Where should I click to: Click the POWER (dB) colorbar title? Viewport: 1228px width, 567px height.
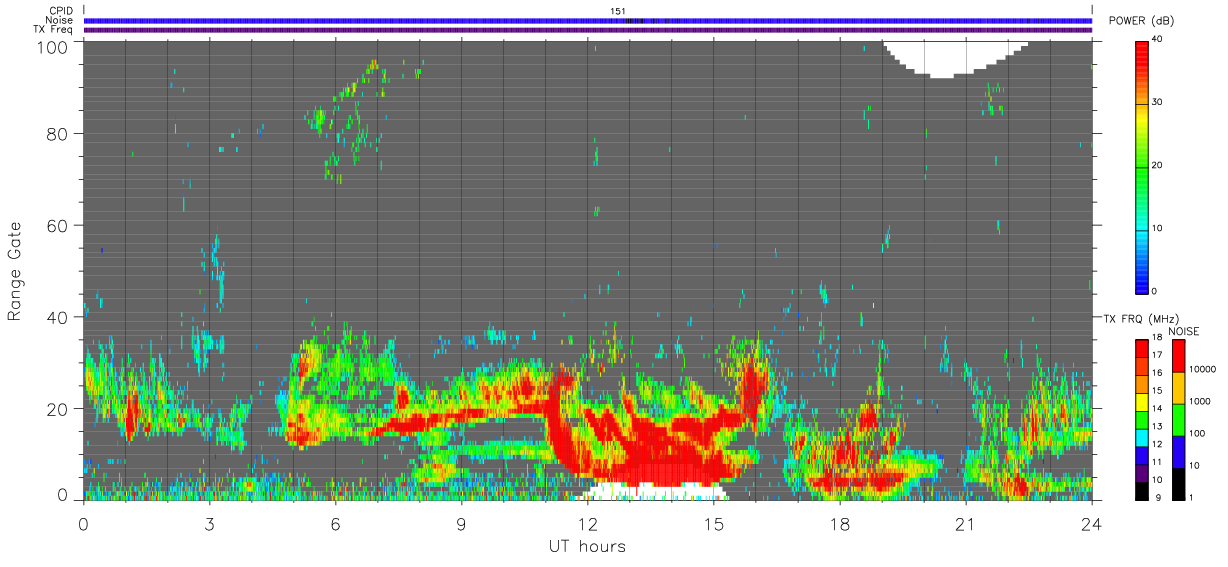coord(1141,21)
